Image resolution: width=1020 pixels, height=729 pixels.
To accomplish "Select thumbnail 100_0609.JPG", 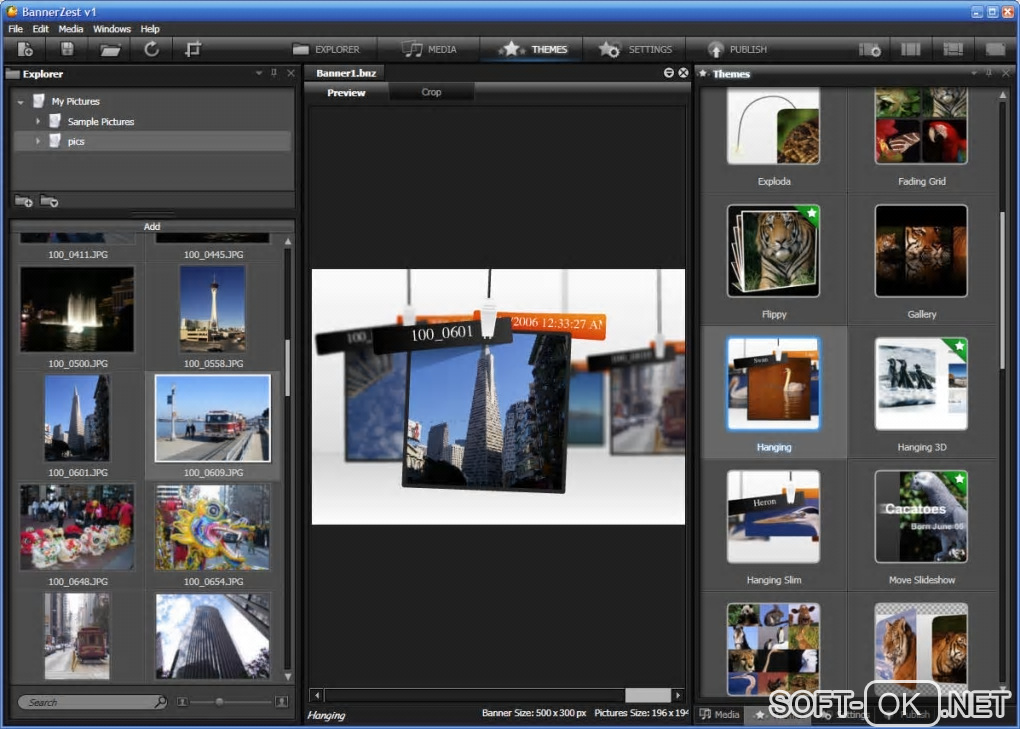I will [x=213, y=419].
